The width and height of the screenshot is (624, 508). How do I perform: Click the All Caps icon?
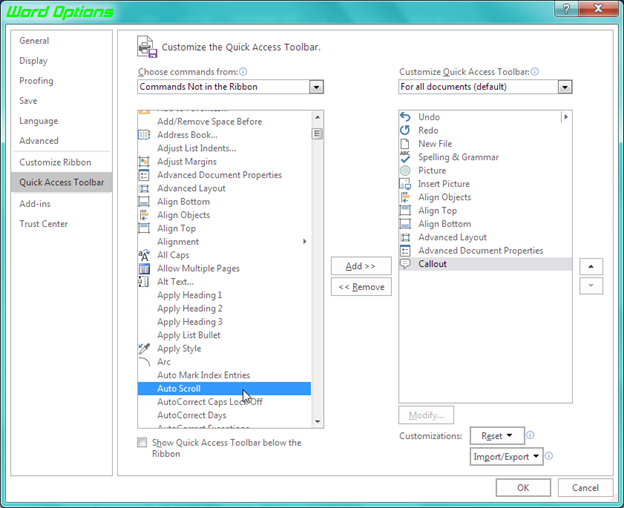144,255
